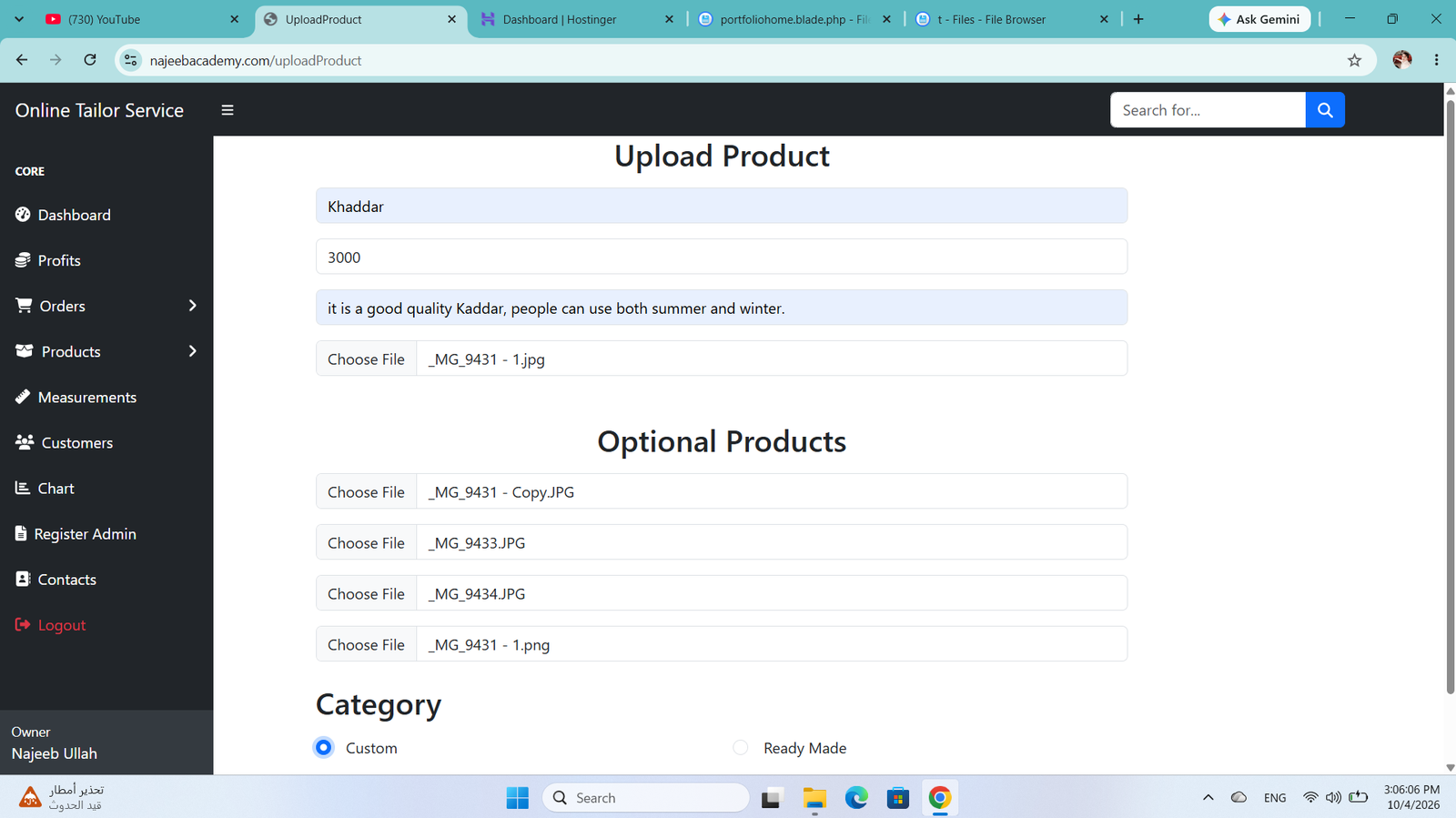
Task: Expand the Orders submenu chevron
Action: coord(193,306)
